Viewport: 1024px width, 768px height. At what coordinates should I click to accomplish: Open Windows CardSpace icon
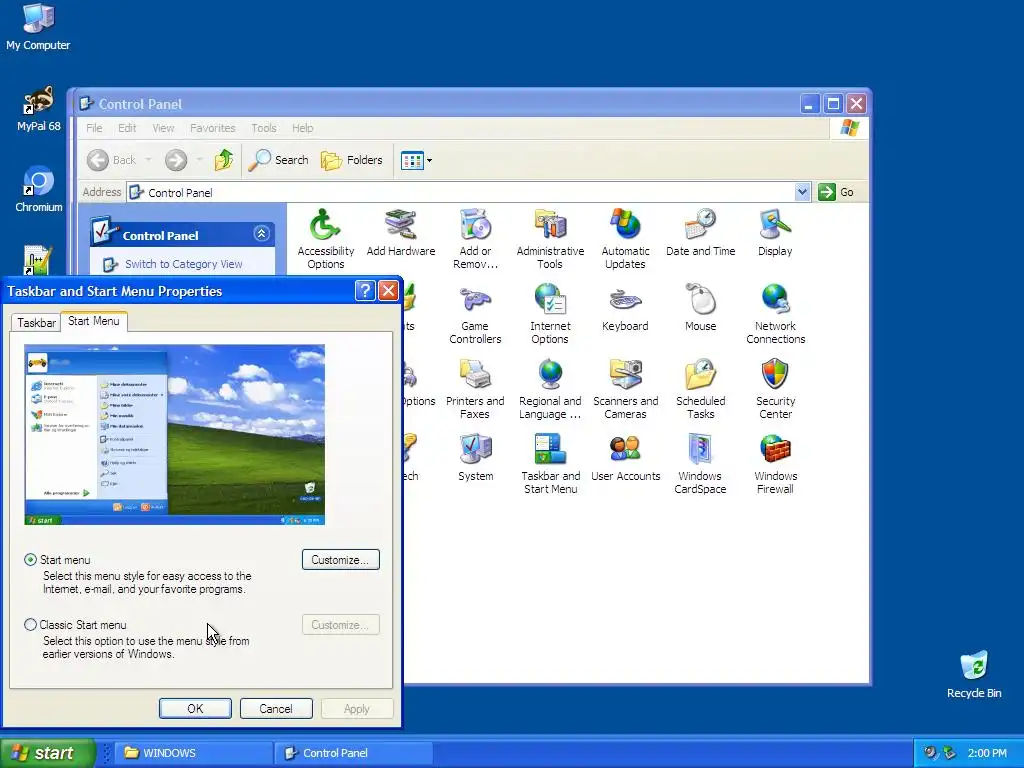tap(700, 464)
